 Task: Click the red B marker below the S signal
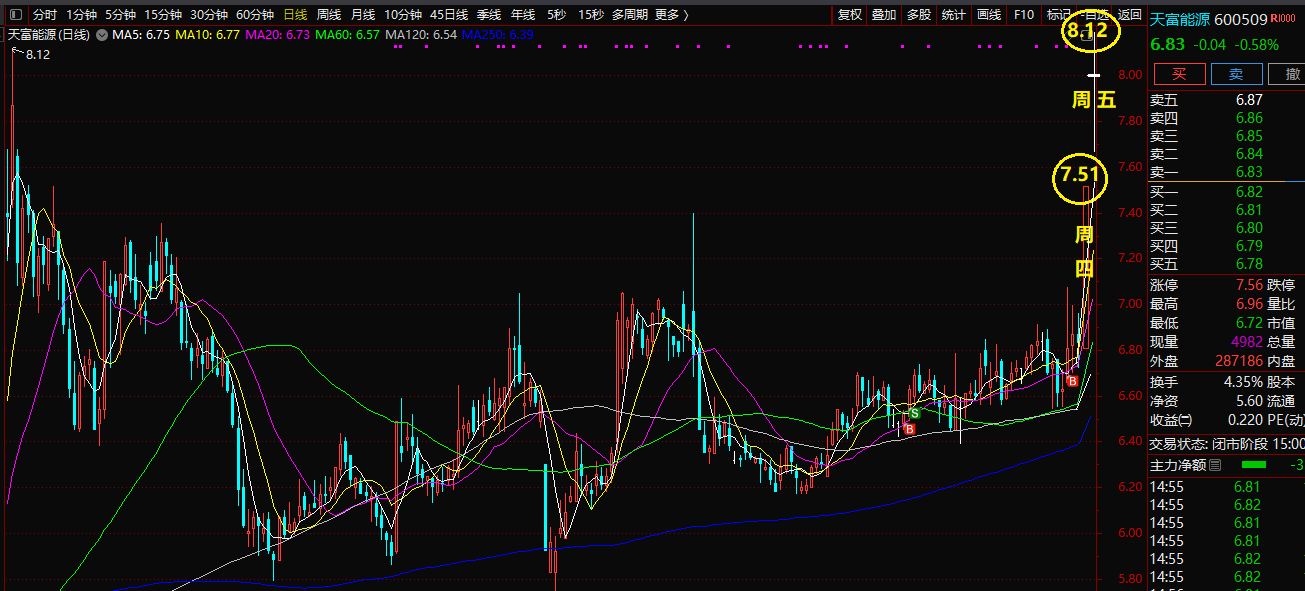(909, 429)
